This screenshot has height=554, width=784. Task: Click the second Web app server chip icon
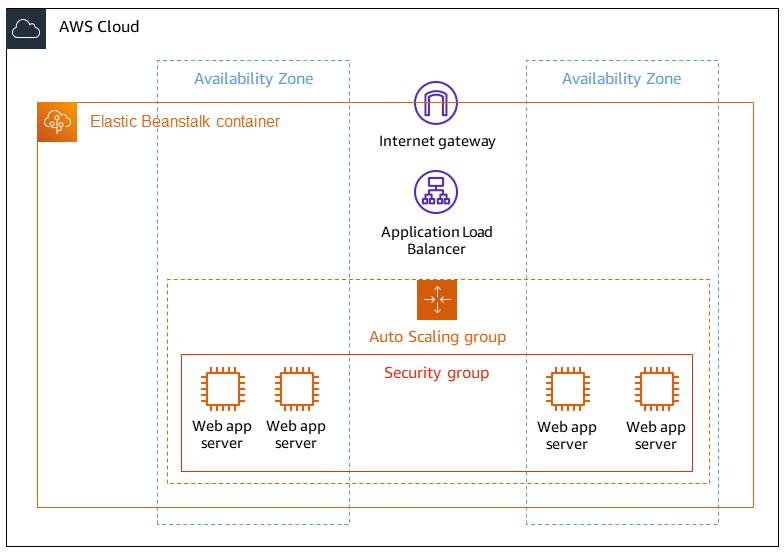[297, 389]
